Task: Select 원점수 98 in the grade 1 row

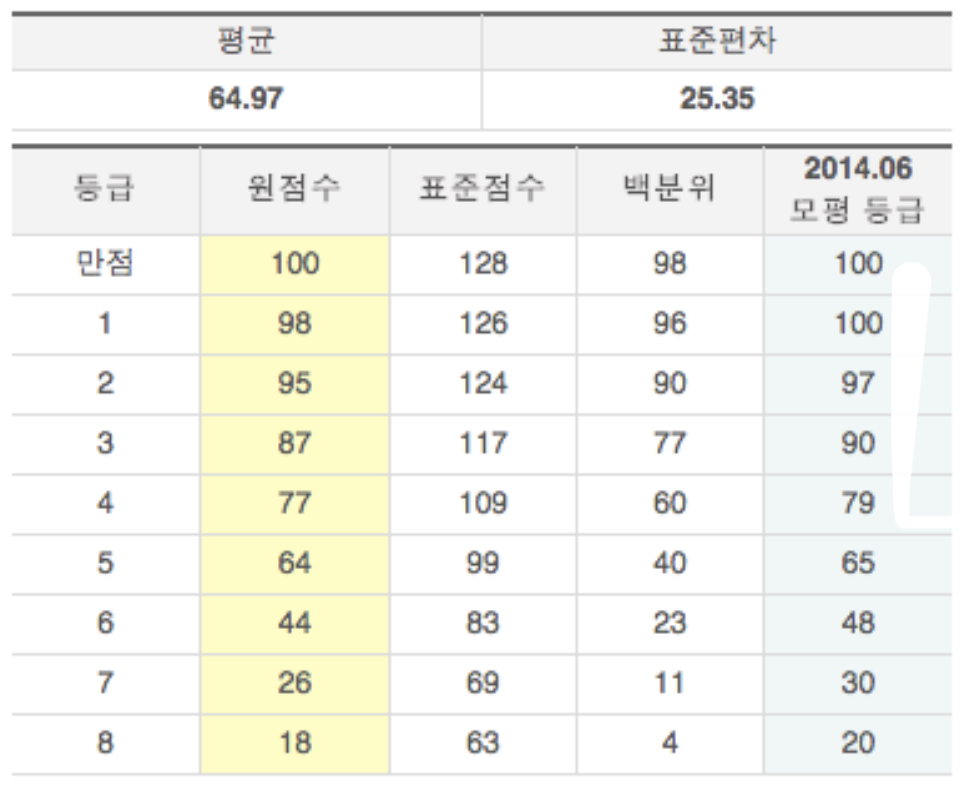Action: tap(295, 324)
